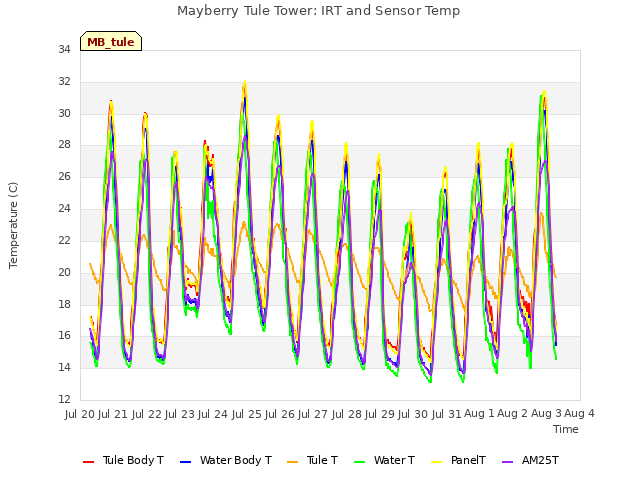Viewport: 640px width, 480px height.
Task: Click the 20 y-axis tick label
Action: [x=64, y=272]
